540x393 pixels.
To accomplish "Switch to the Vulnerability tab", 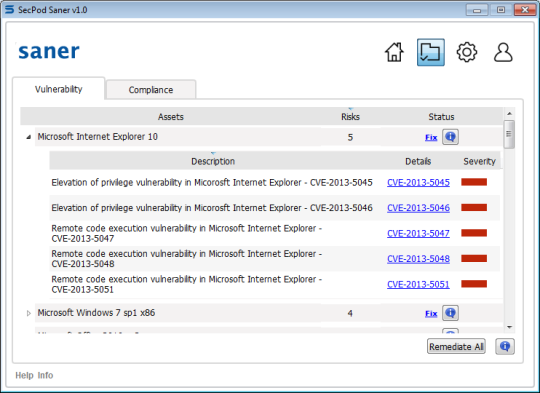I will click(x=59, y=89).
